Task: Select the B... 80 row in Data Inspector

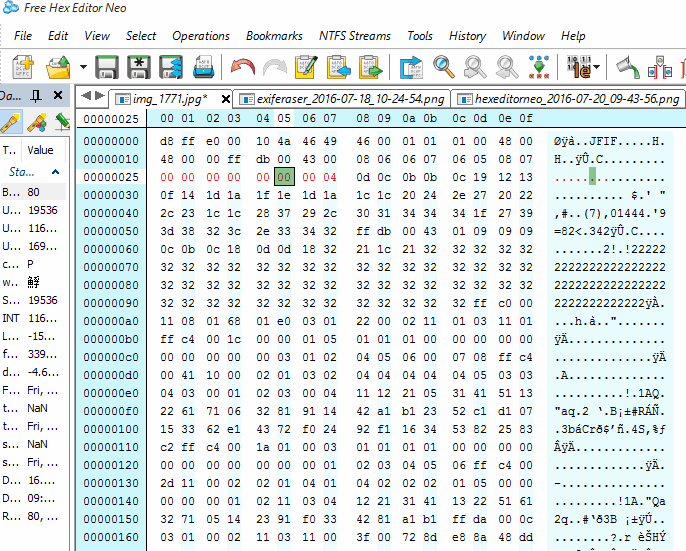Action: (33, 192)
